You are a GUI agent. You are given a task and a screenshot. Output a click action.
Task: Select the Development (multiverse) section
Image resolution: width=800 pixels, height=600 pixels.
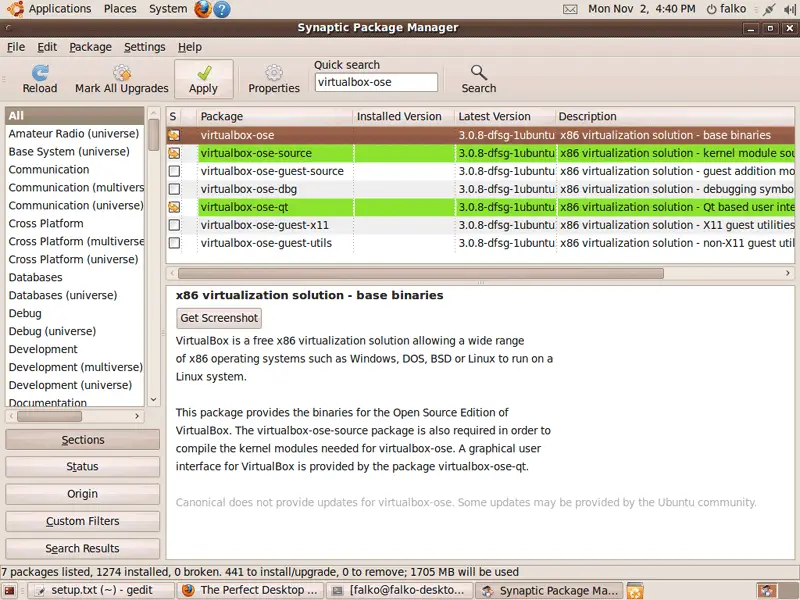(75, 367)
